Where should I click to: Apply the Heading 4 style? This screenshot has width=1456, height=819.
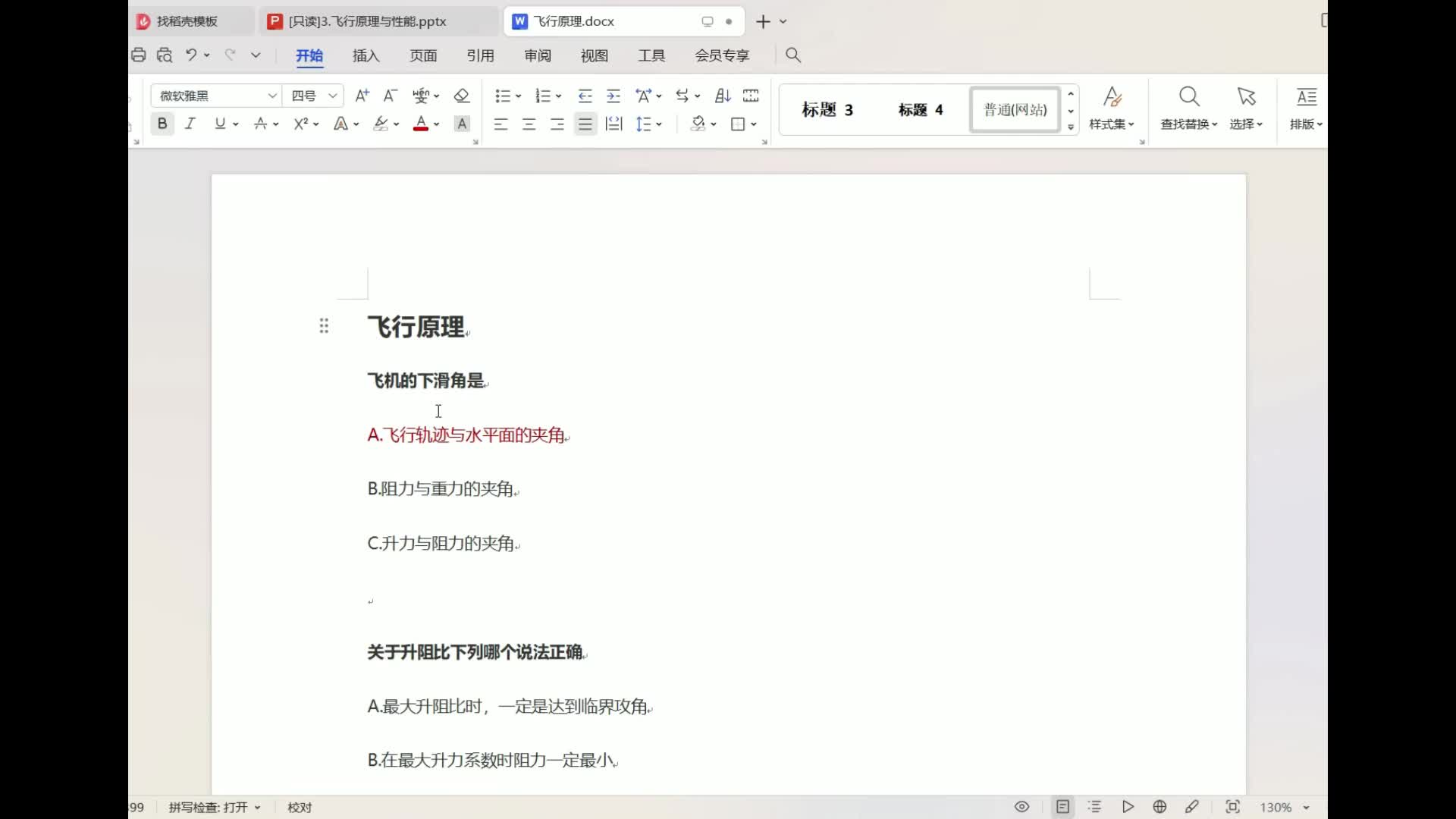[x=921, y=110]
